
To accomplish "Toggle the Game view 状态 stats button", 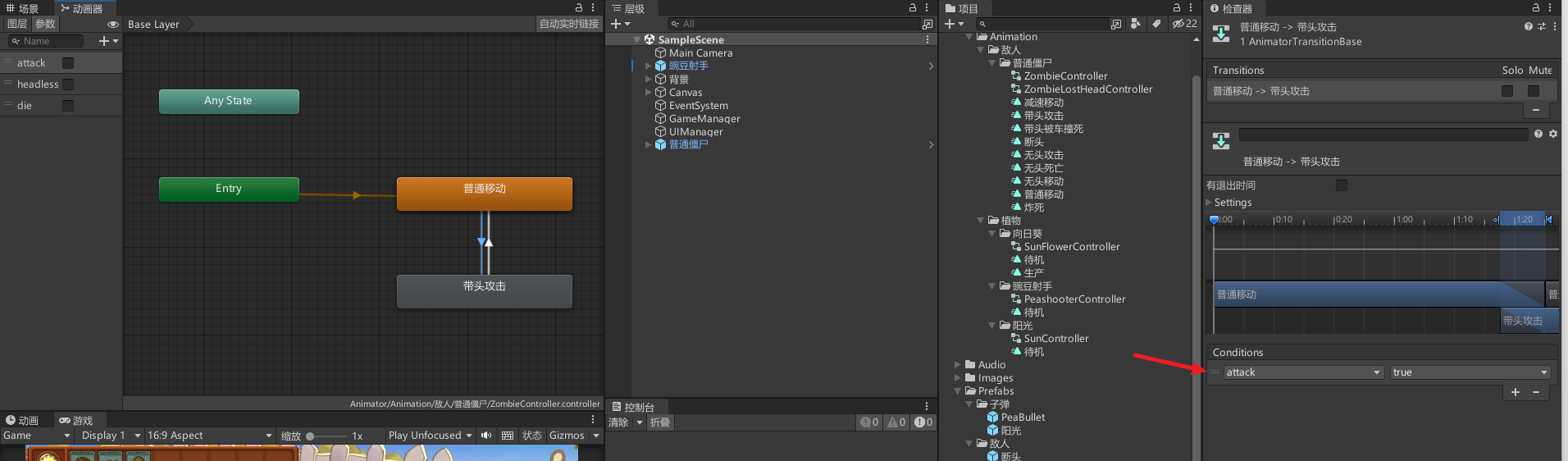I will point(532,436).
